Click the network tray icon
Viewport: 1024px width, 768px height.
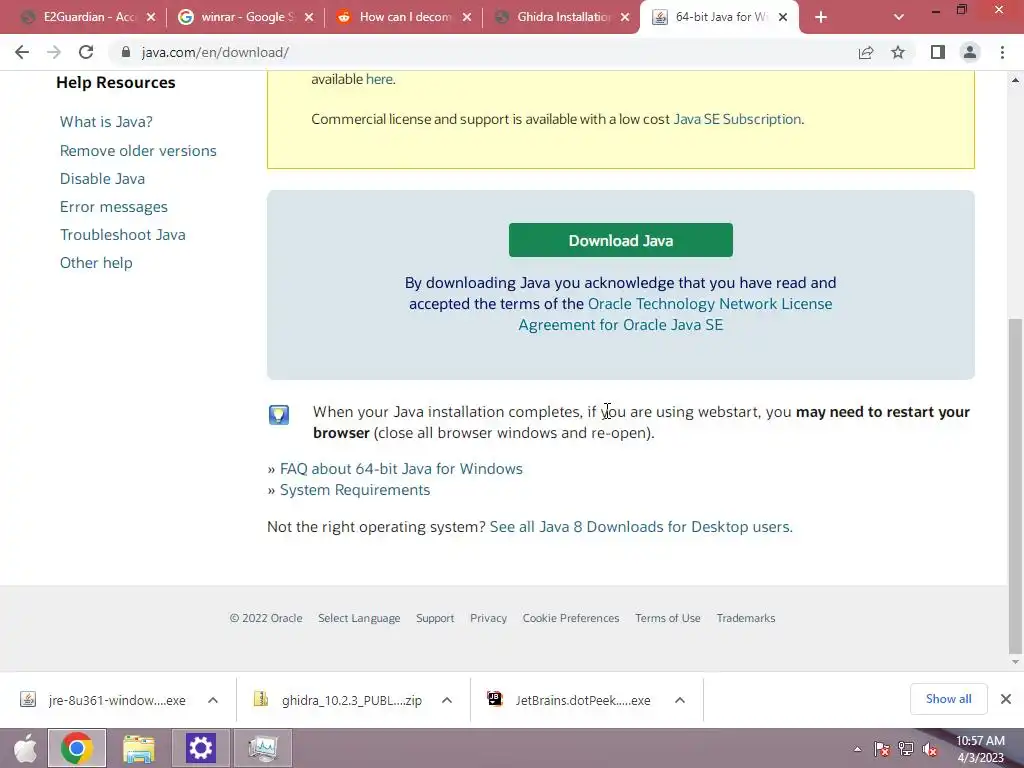[906, 749]
